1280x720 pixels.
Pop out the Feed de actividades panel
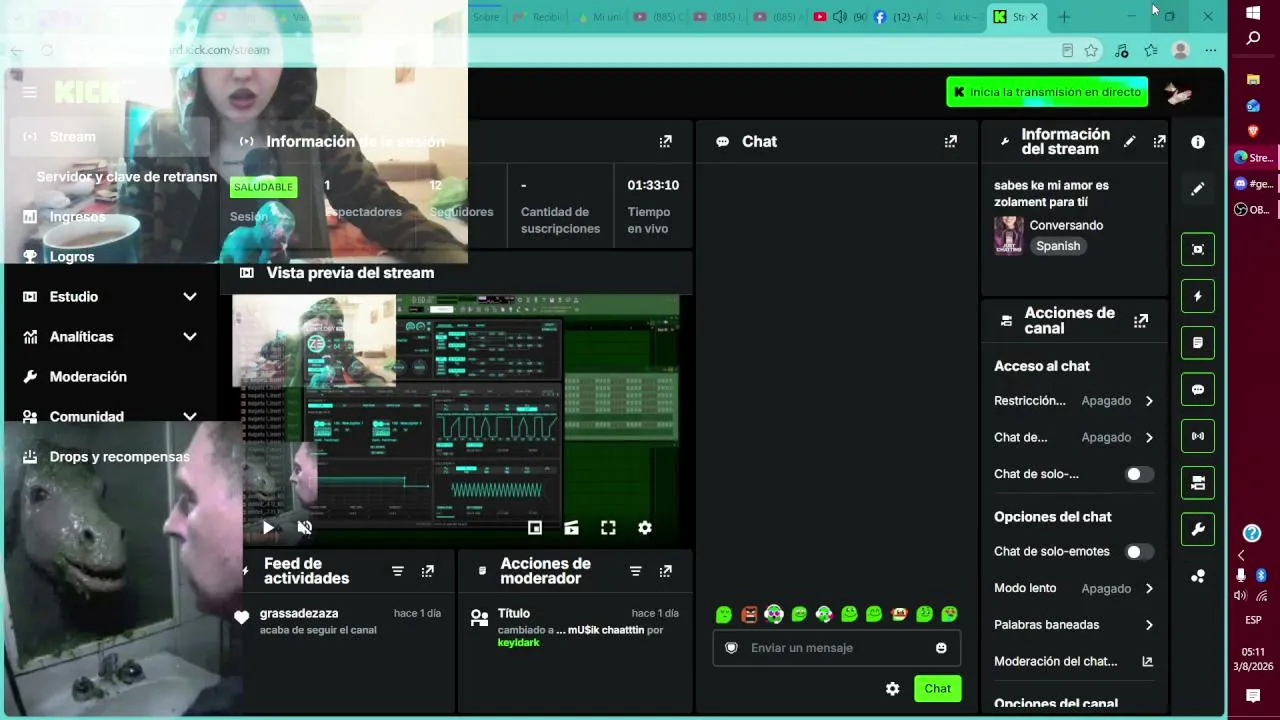(x=428, y=571)
